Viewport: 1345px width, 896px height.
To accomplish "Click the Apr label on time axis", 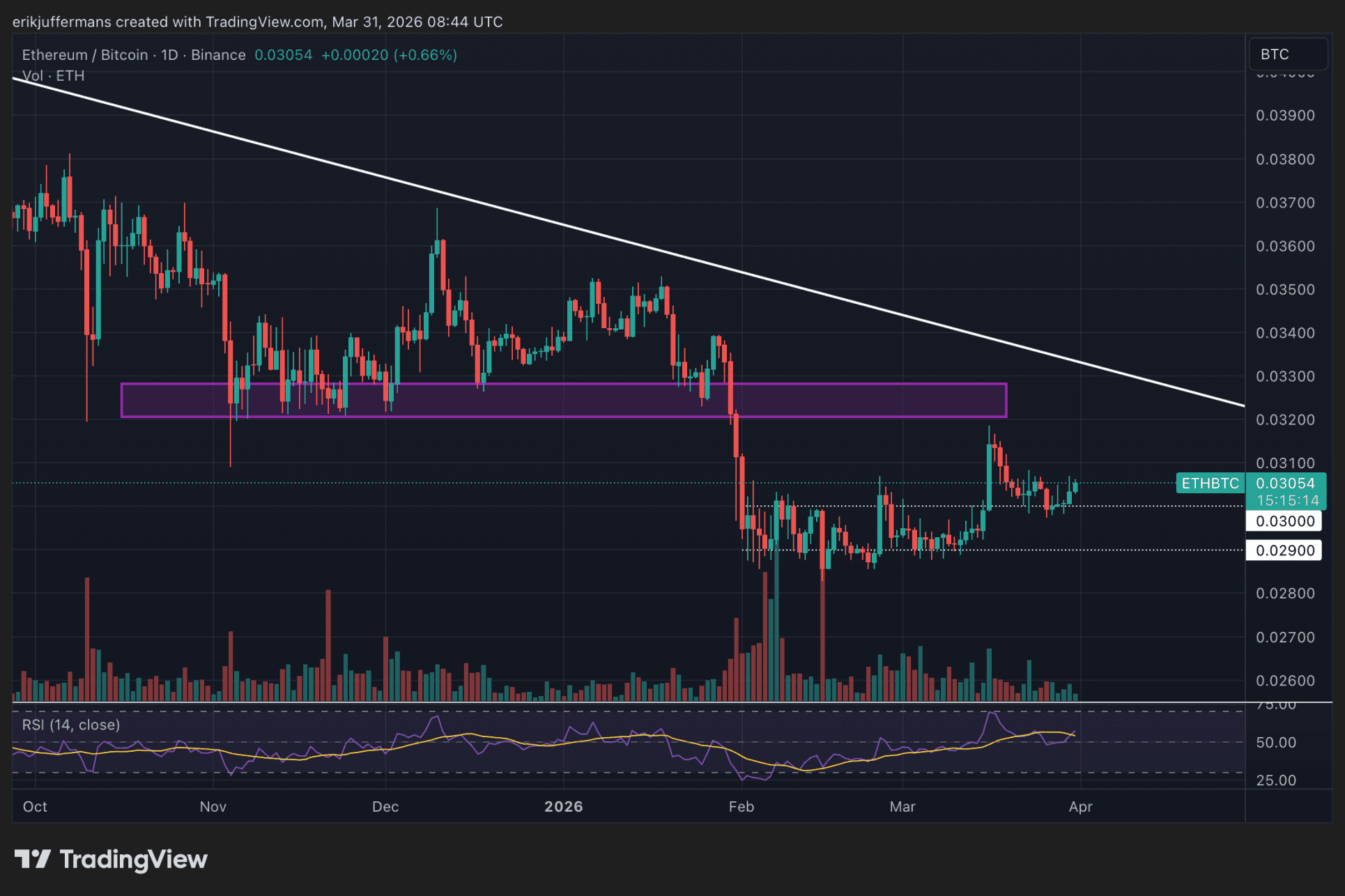I will pos(1080,806).
